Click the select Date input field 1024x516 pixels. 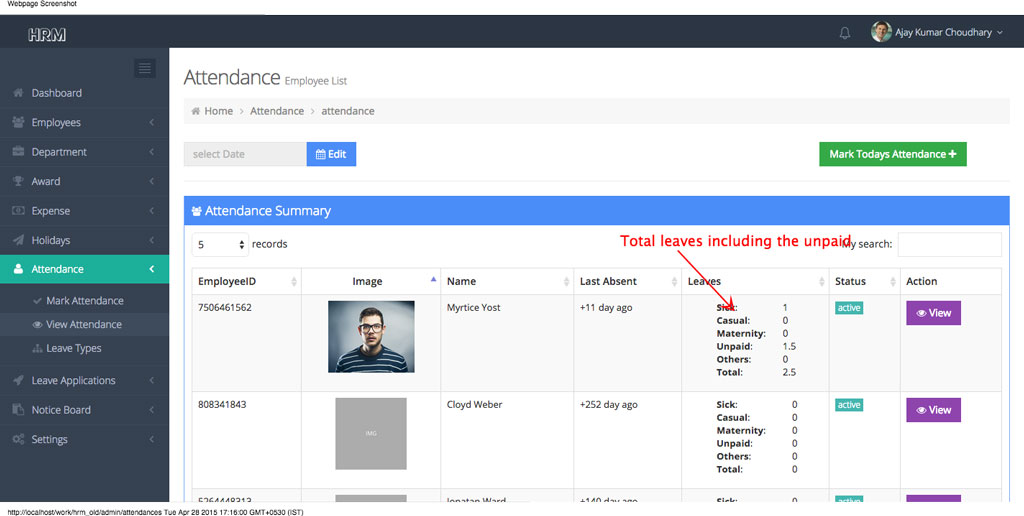tap(245, 154)
